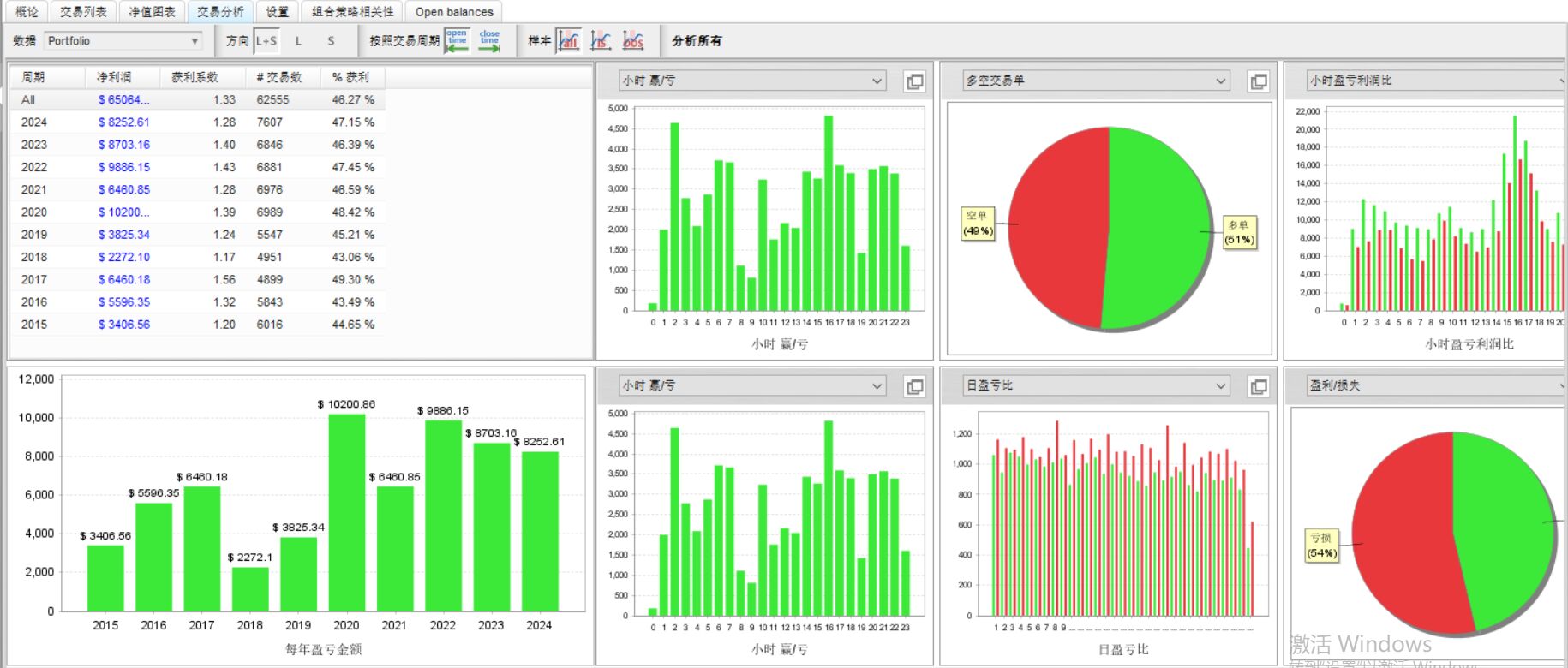This screenshot has height=668, width=1568.
Task: Toggle direction to L only
Action: (298, 40)
